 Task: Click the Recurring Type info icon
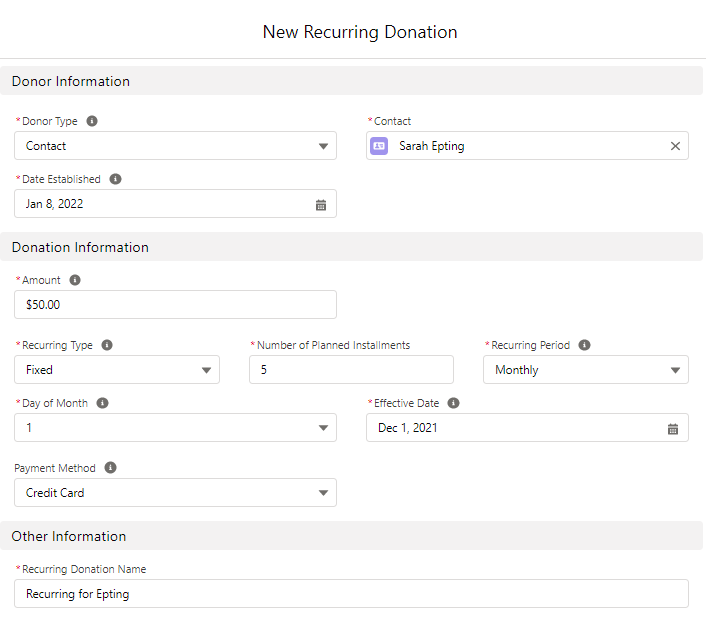(x=107, y=345)
